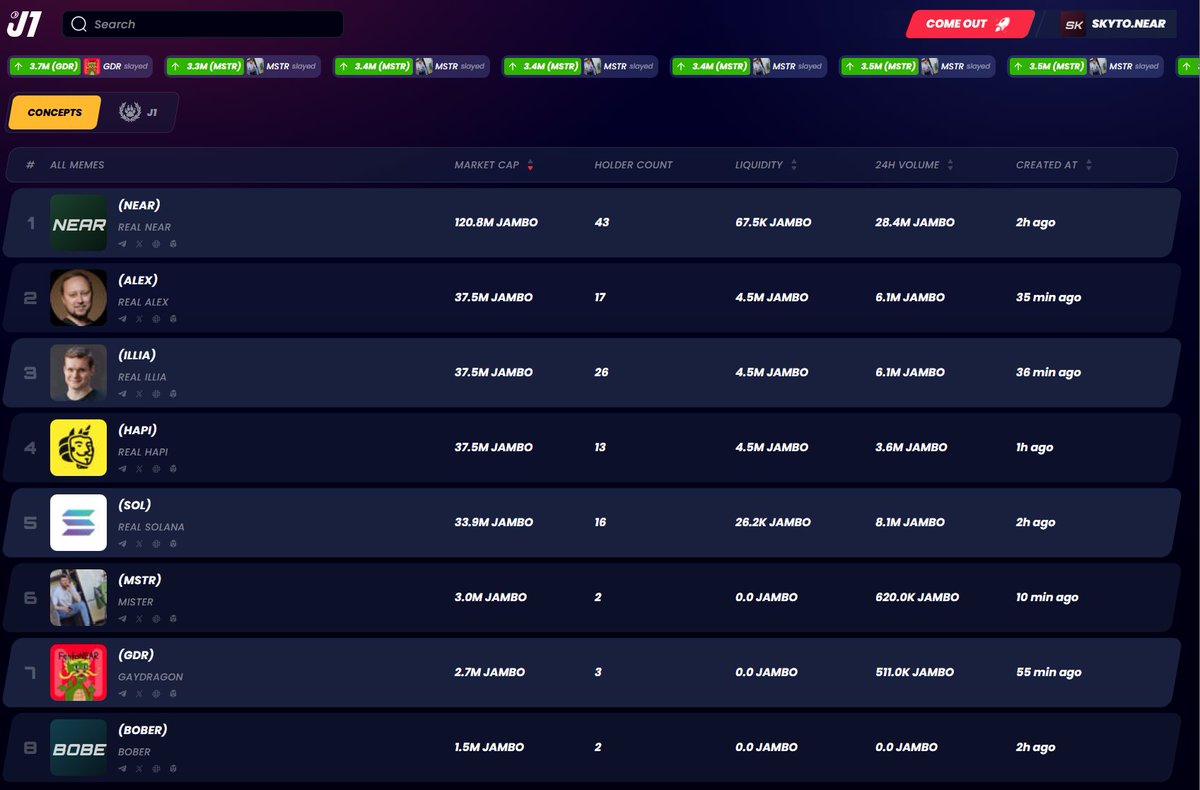This screenshot has width=1200, height=790.
Task: Open the website globe icon for BOBER
Action: 156,769
